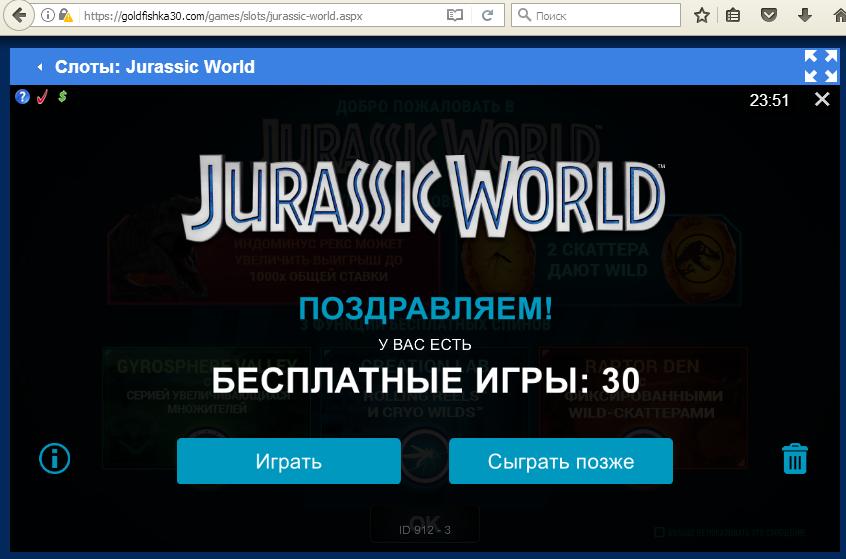Click the green dollar sign icon
Image resolution: width=846 pixels, height=559 pixels.
63,97
